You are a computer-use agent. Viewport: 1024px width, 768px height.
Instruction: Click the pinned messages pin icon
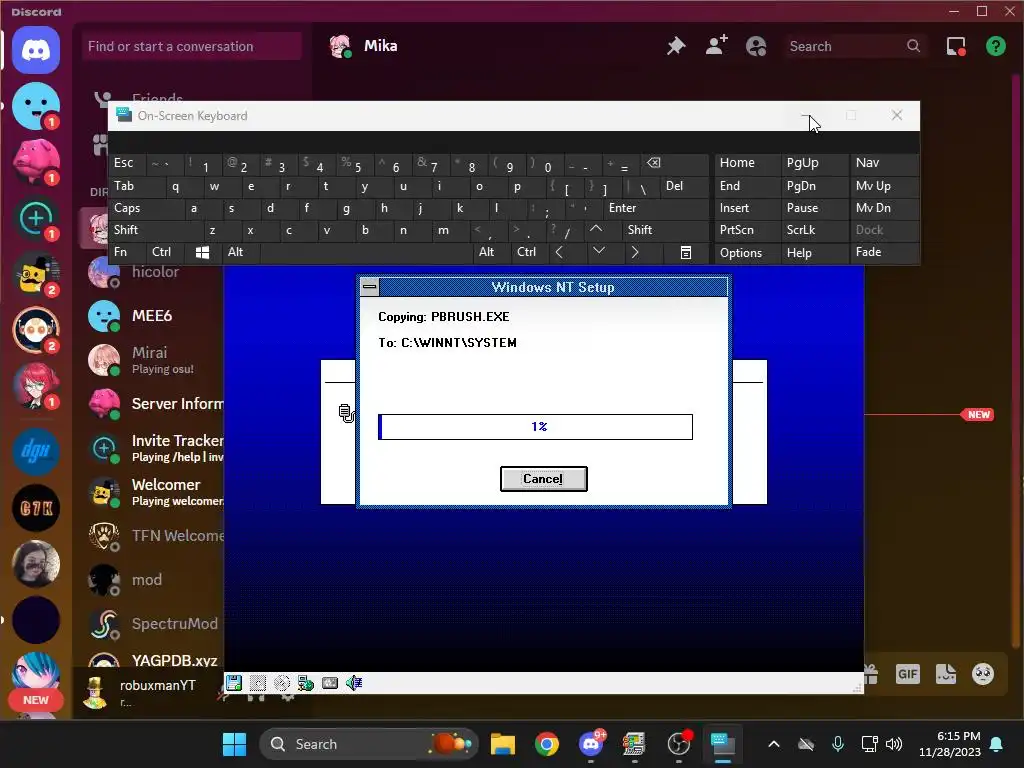pos(676,46)
